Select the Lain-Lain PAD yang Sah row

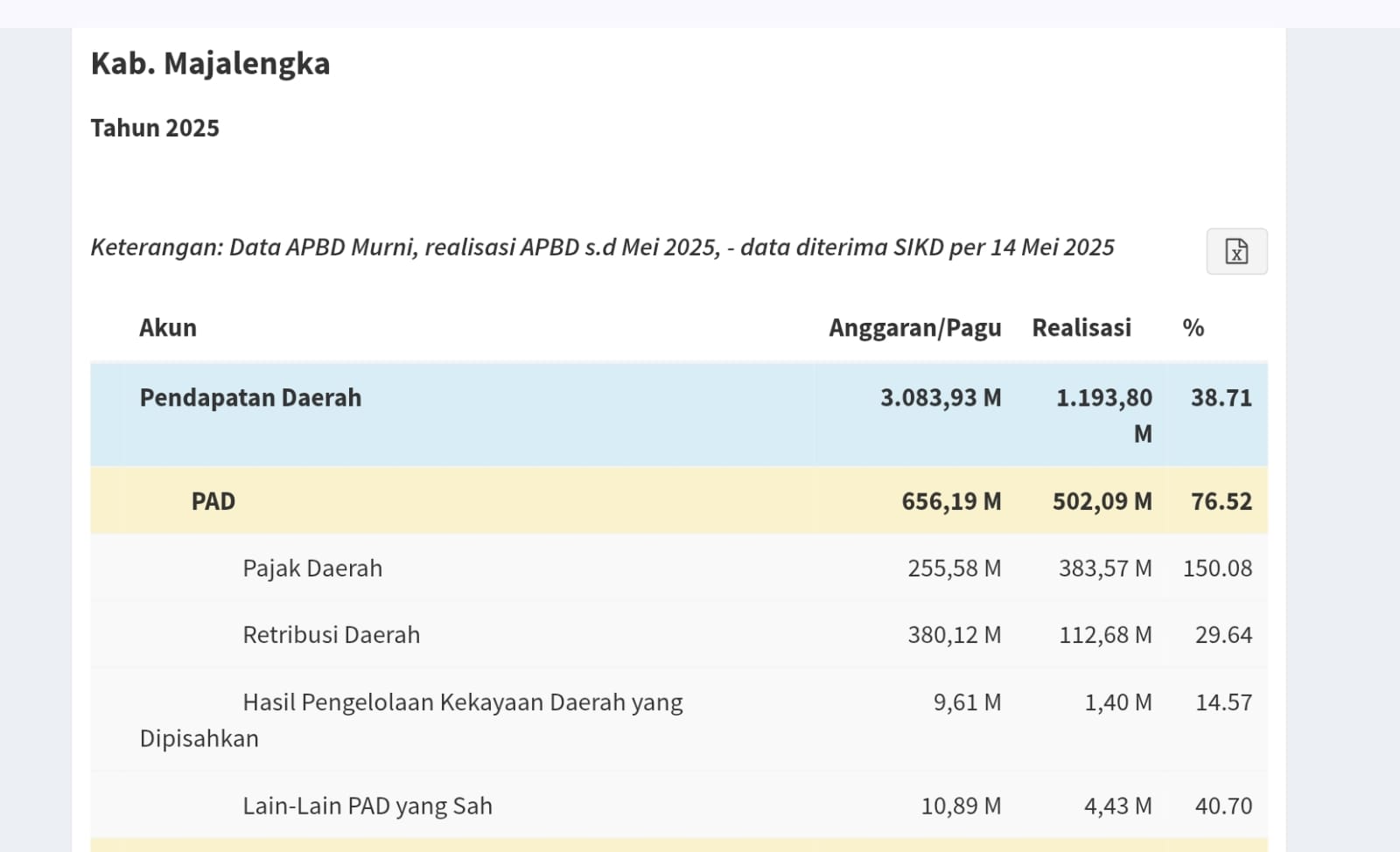point(367,806)
